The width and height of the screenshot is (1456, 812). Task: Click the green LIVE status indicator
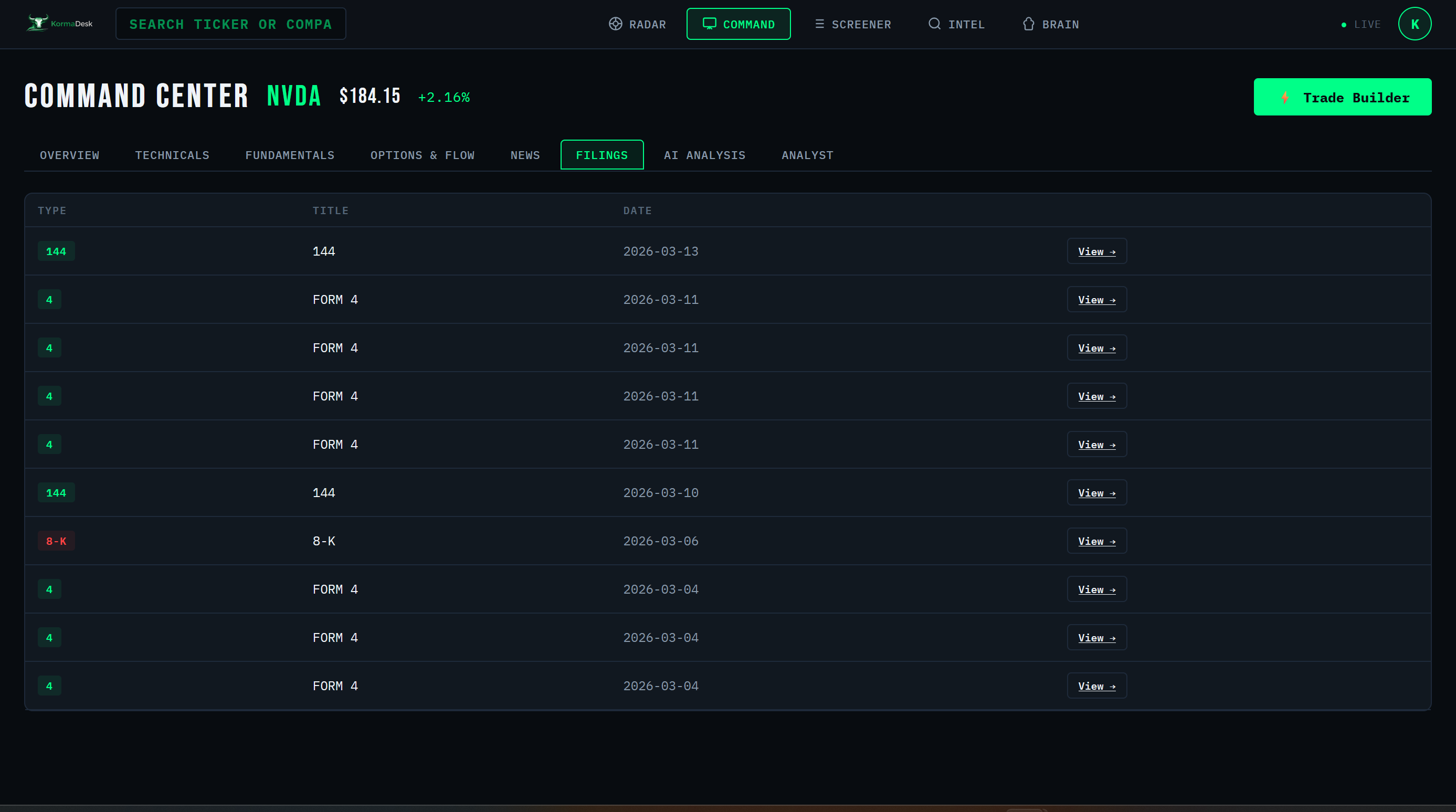pos(1344,25)
